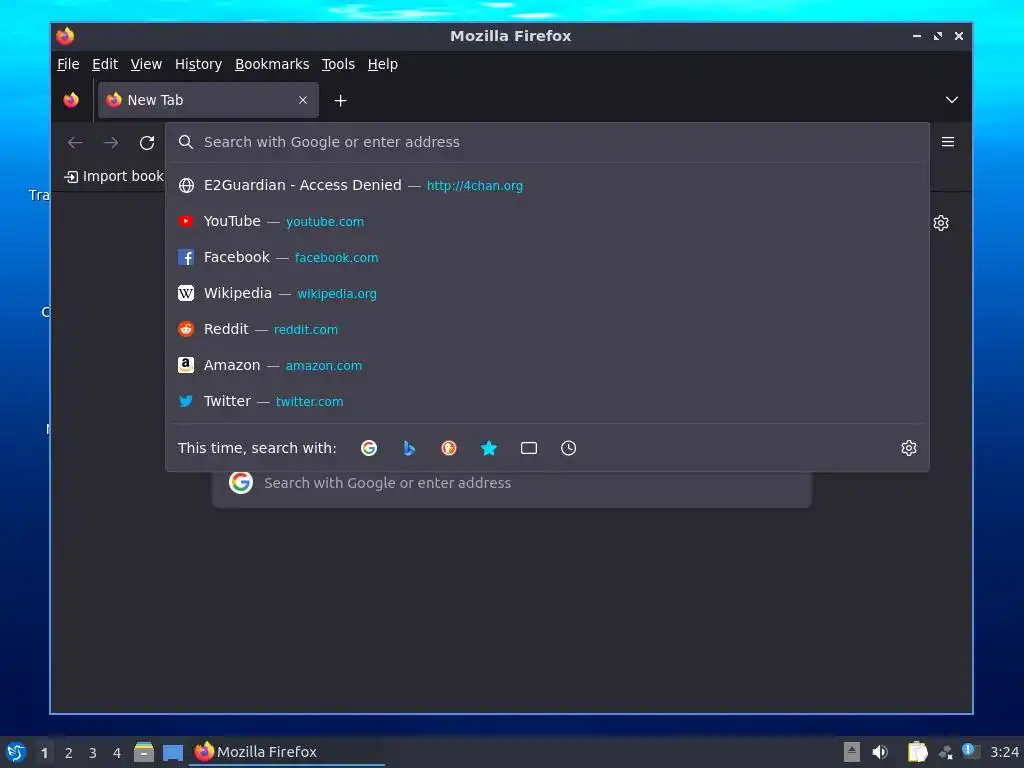
Task: Open the Twitter suggestion
Action: 547,401
